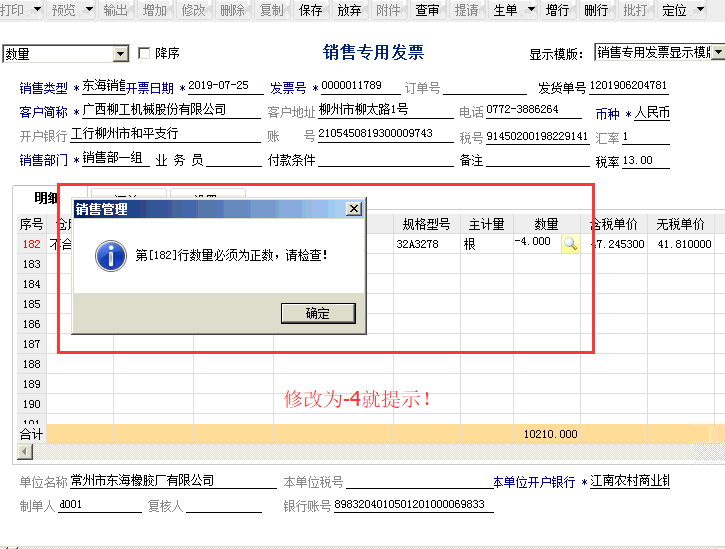The image size is (725, 549).
Task: Click the empty 付款条件 field
Action: (386, 159)
